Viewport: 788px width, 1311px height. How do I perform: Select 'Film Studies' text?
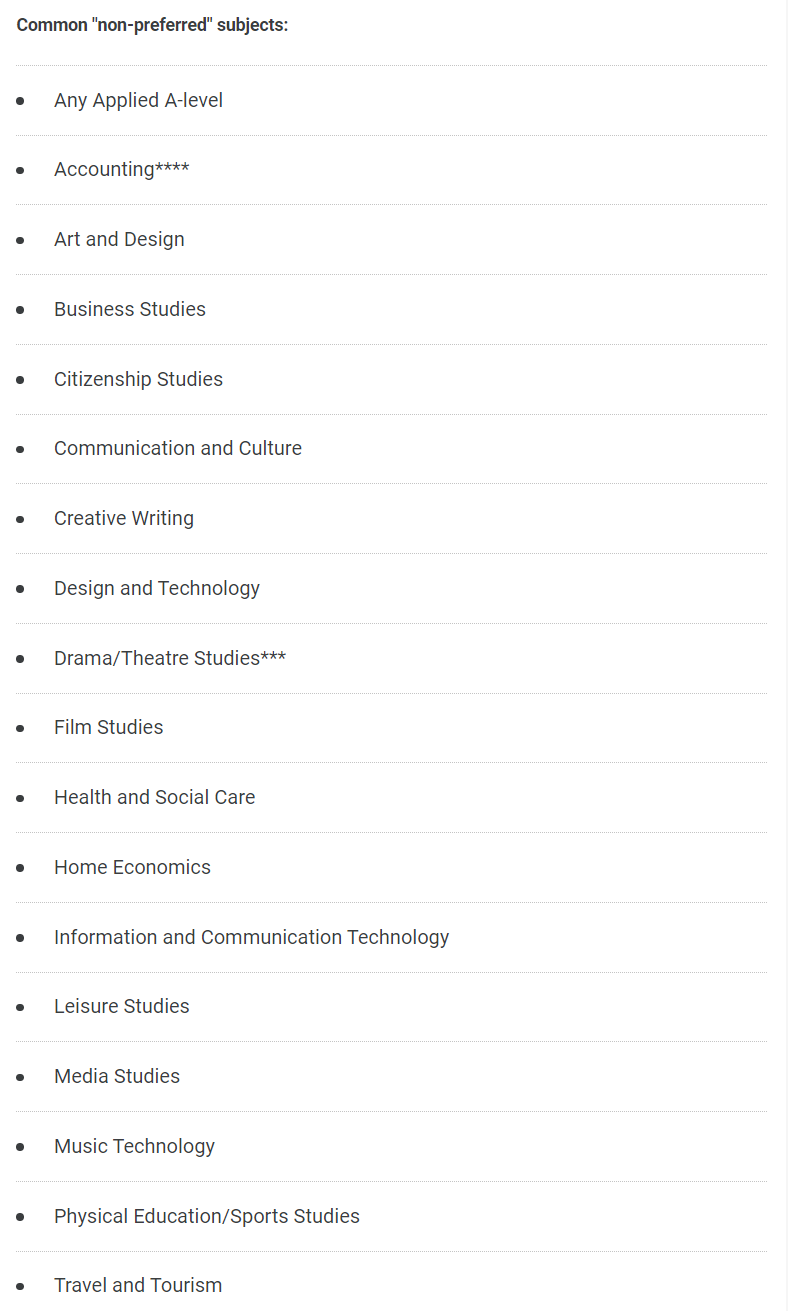108,727
